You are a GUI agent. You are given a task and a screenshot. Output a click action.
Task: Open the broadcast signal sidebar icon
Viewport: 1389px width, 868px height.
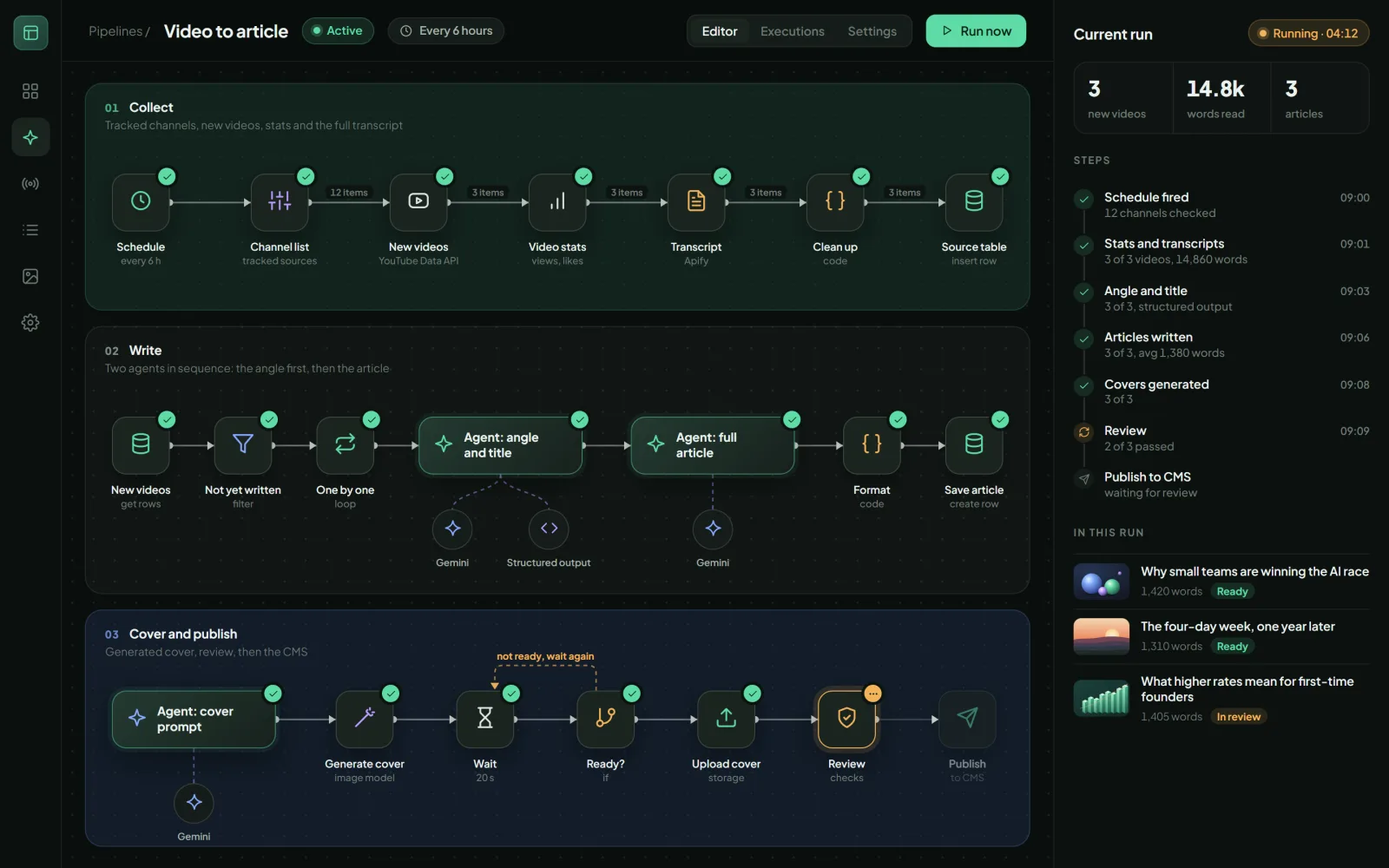click(30, 184)
